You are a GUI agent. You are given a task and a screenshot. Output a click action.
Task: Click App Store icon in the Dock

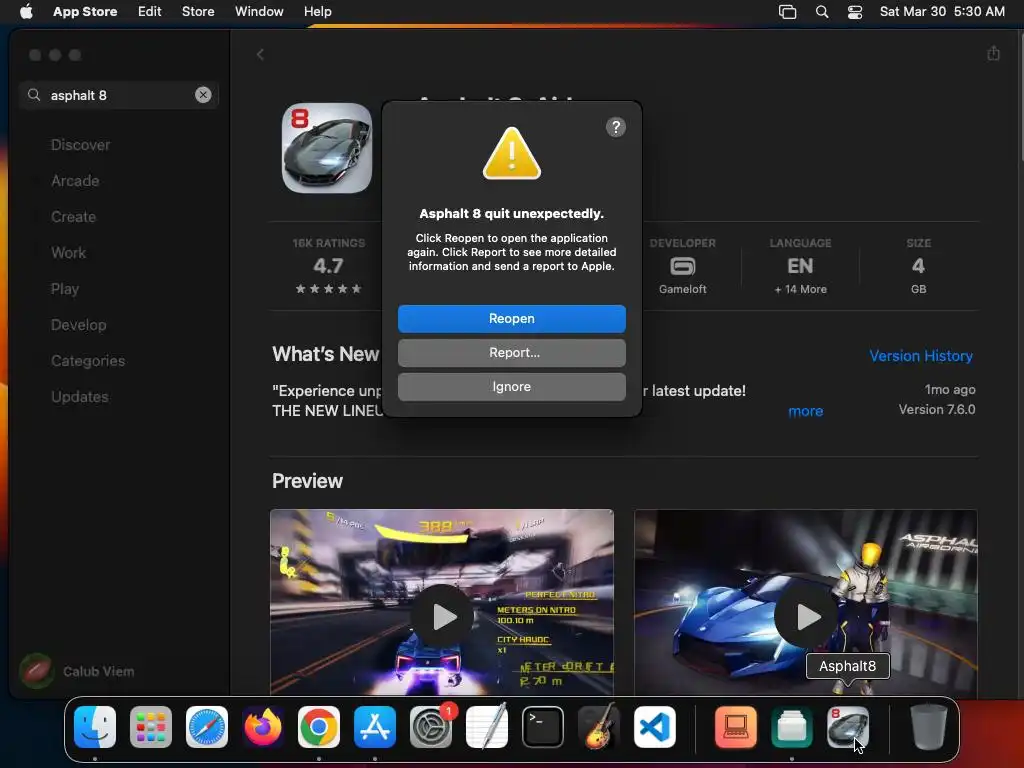click(375, 727)
